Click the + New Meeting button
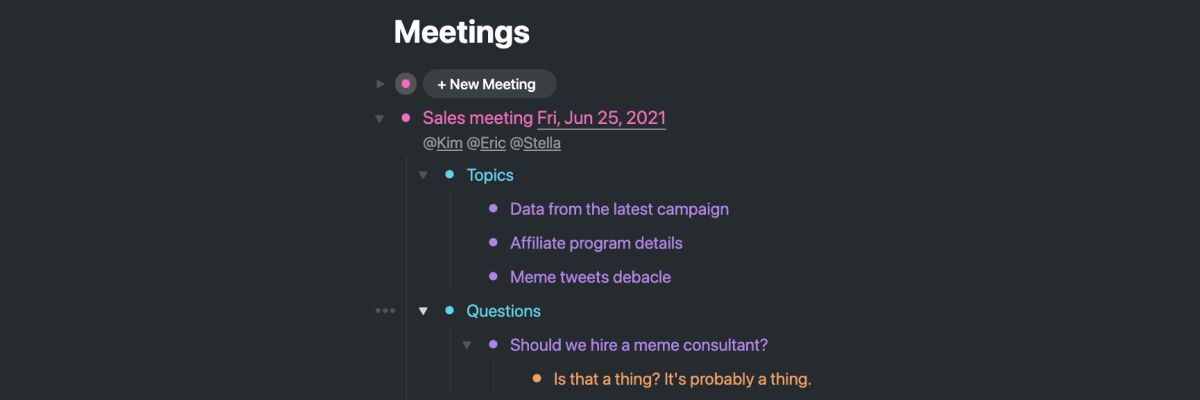 [x=489, y=84]
